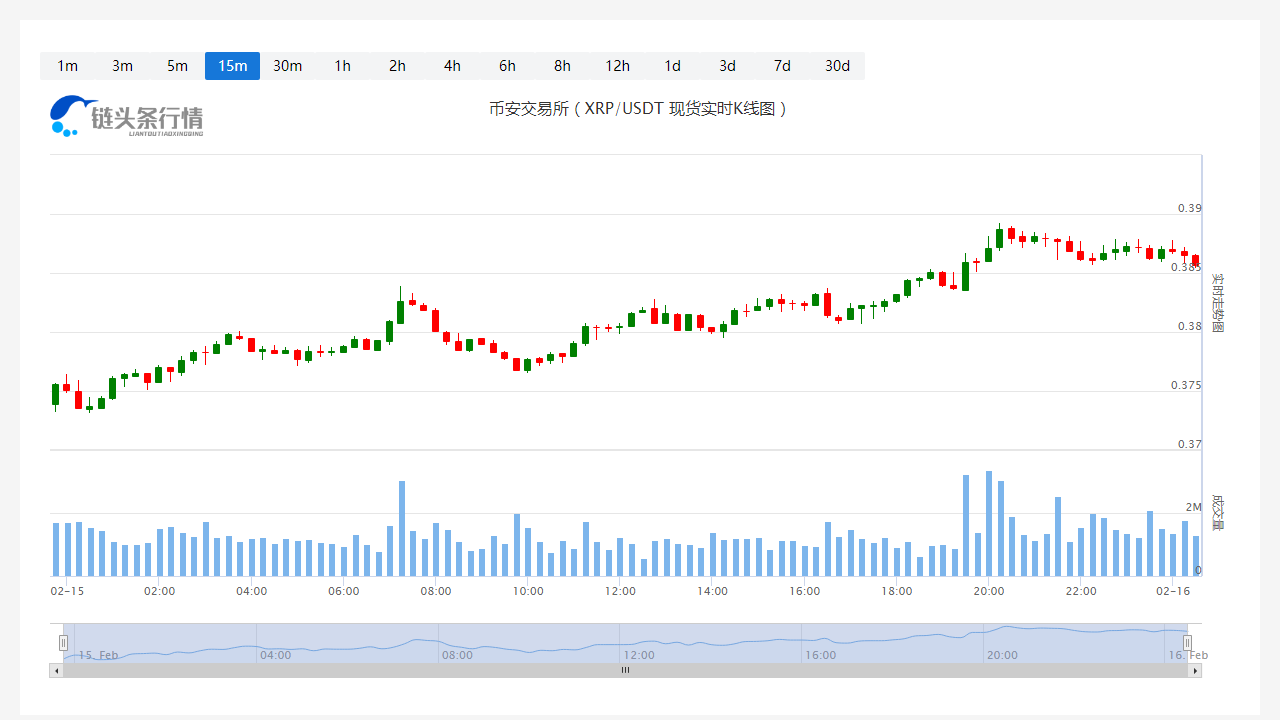Click the tallest volume bar near 20:00
1280x720 pixels.
[x=989, y=523]
